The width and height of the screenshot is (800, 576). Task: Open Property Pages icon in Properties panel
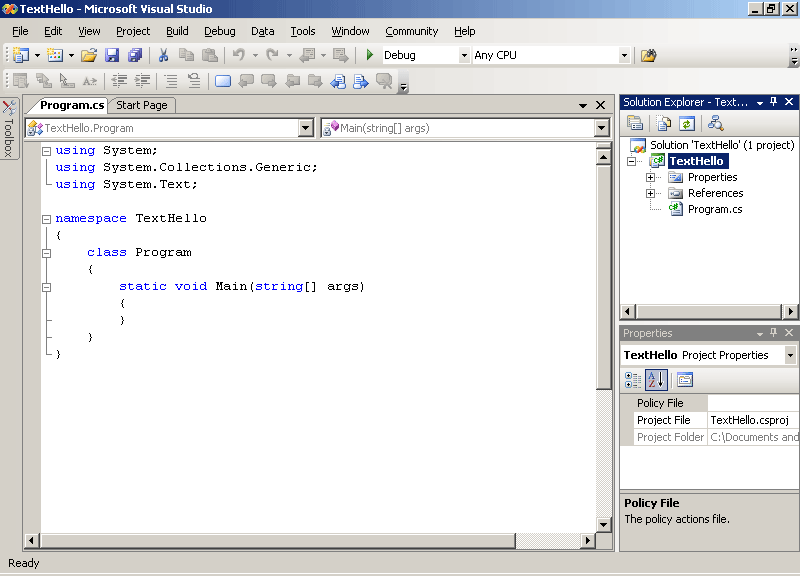click(685, 380)
